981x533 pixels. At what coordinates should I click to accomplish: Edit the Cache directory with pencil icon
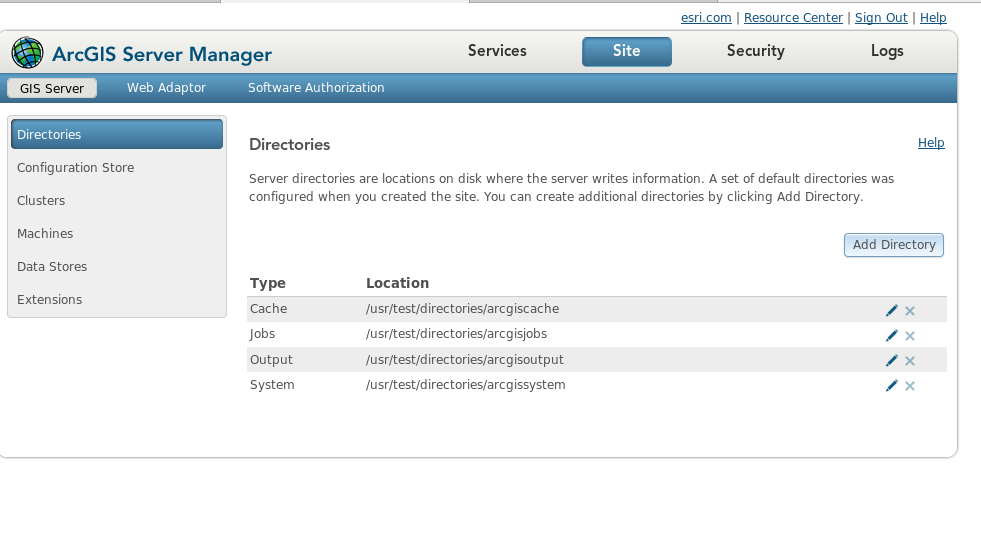(x=892, y=310)
